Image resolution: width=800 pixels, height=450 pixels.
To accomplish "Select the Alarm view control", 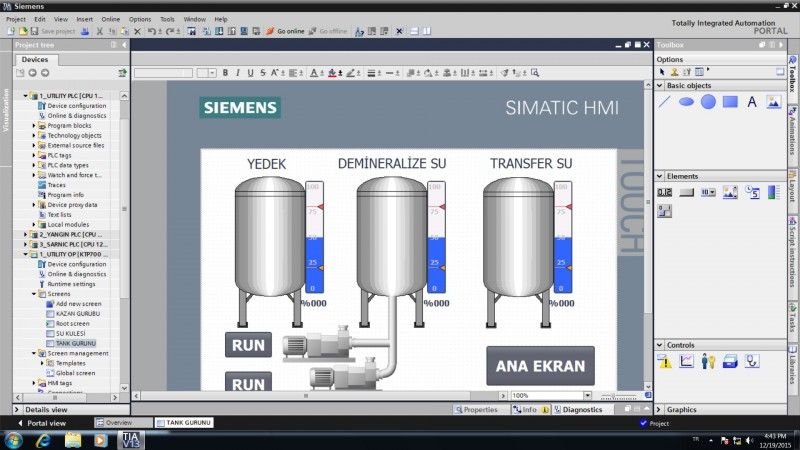I will tap(665, 362).
